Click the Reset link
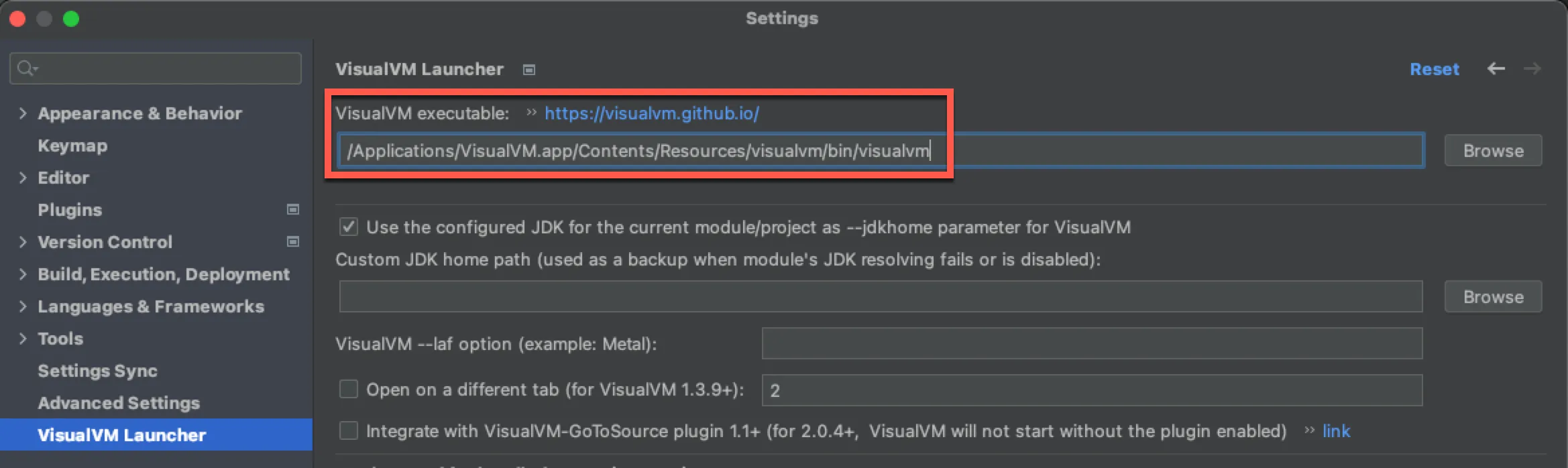This screenshot has height=468, width=1568. 1434,69
